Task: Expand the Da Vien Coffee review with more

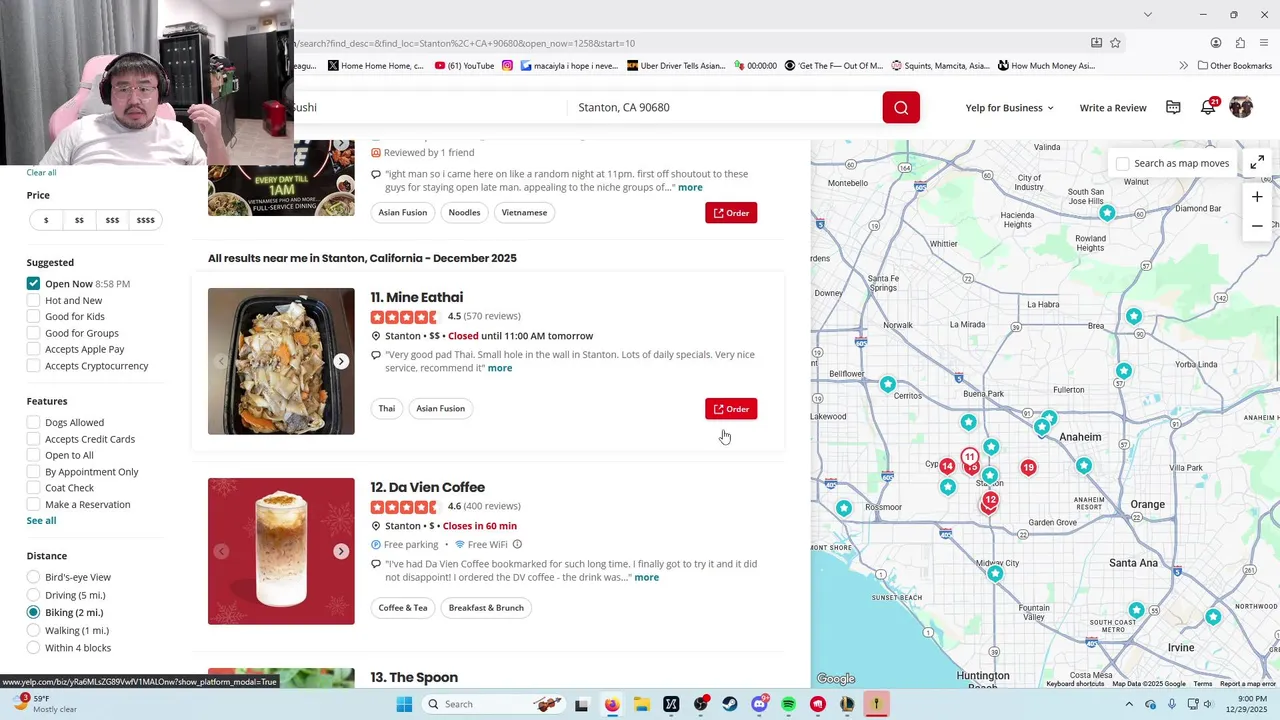Action: 647,577
